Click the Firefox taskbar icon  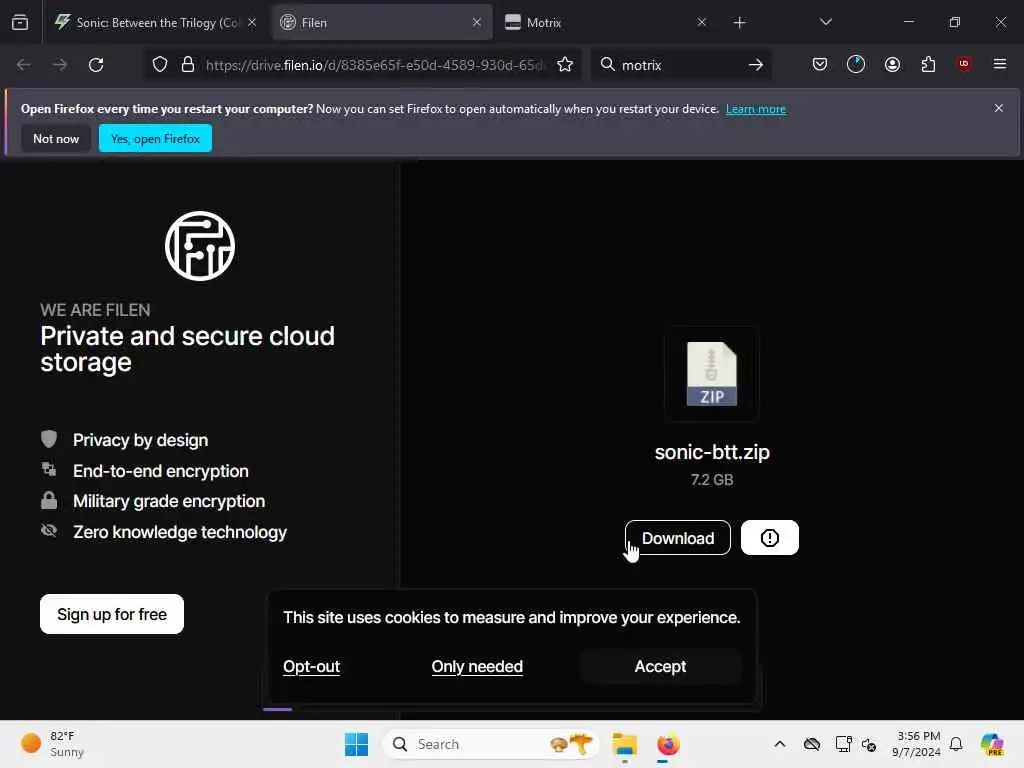point(667,744)
